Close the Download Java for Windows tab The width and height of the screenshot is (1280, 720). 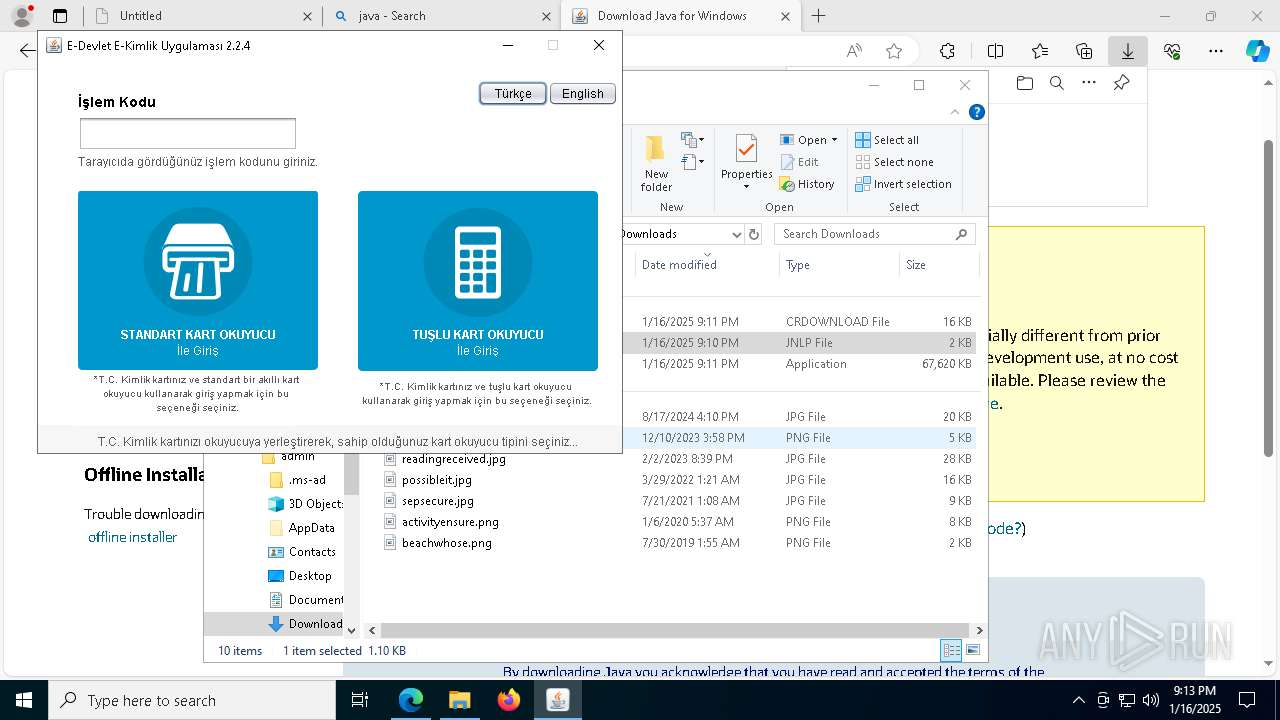pos(786,16)
